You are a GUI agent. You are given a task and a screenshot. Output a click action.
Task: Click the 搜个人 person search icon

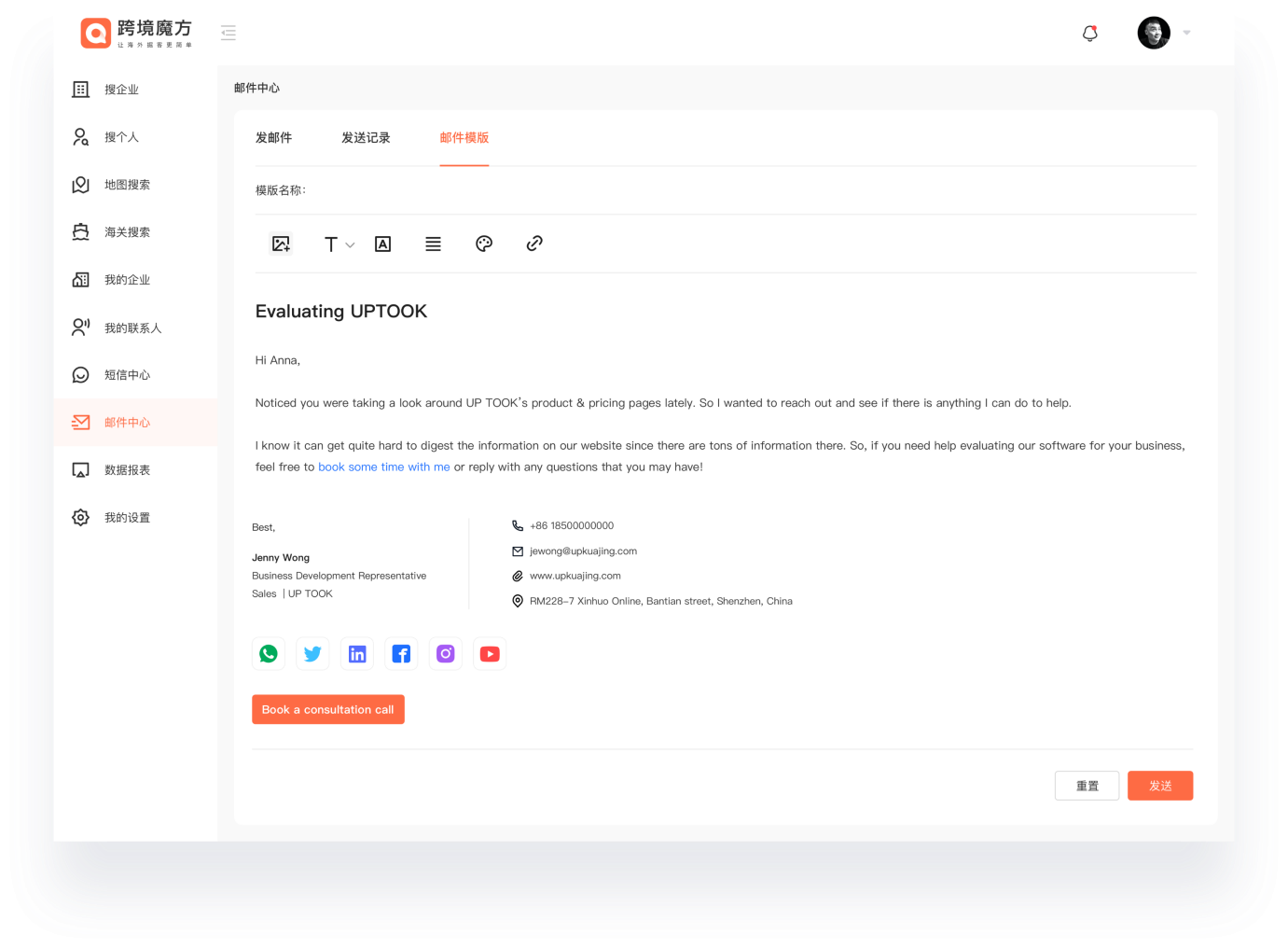pos(81,137)
